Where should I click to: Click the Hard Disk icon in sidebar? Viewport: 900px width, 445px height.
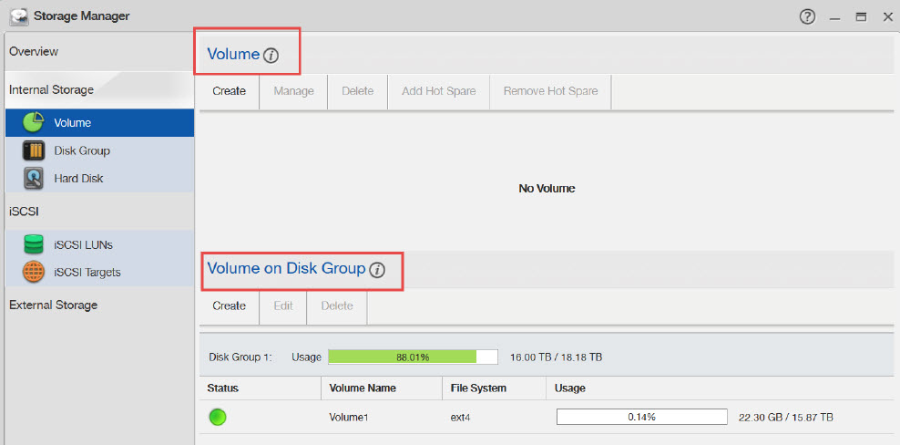[x=33, y=178]
